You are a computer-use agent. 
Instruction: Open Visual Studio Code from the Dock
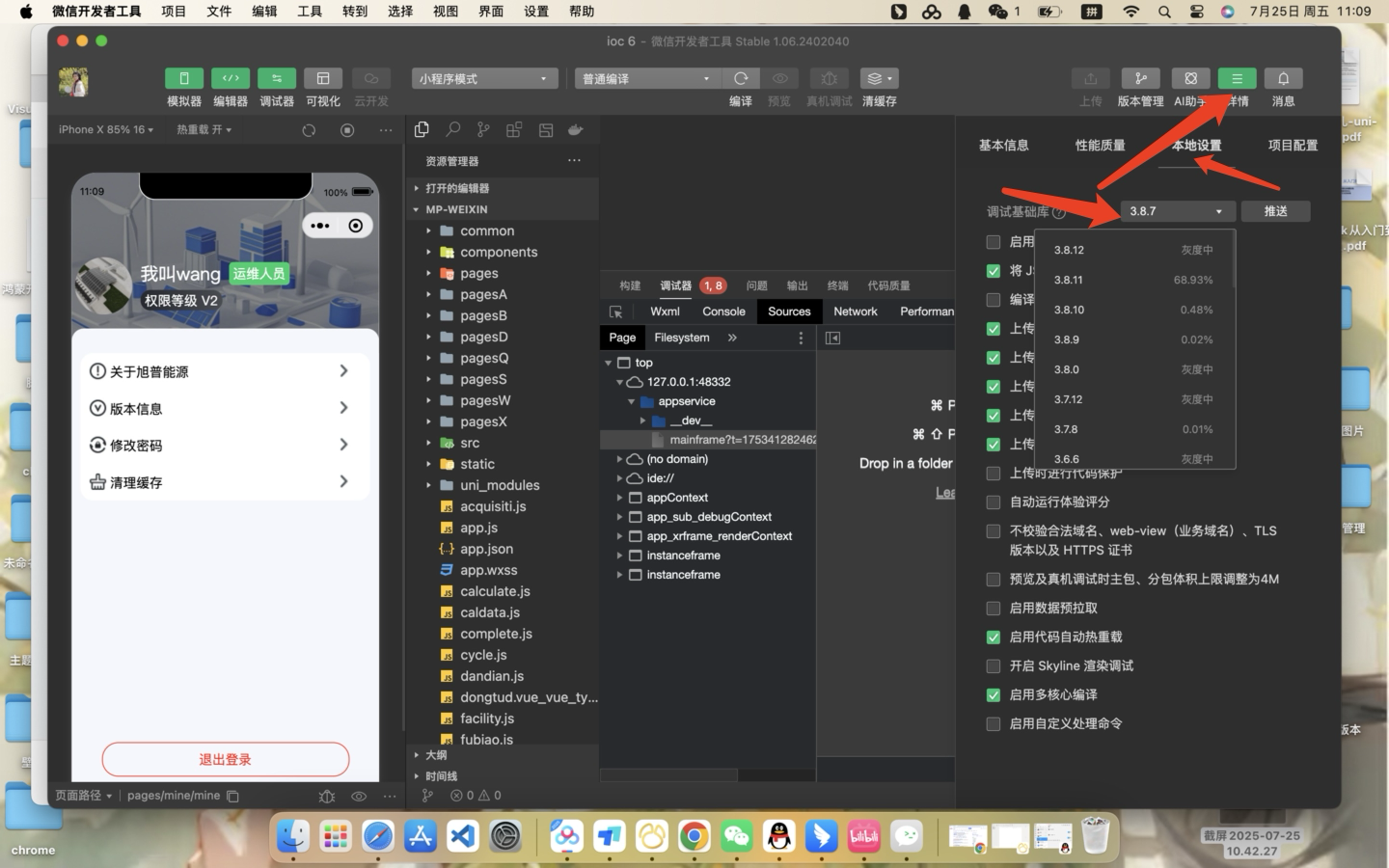click(x=463, y=835)
